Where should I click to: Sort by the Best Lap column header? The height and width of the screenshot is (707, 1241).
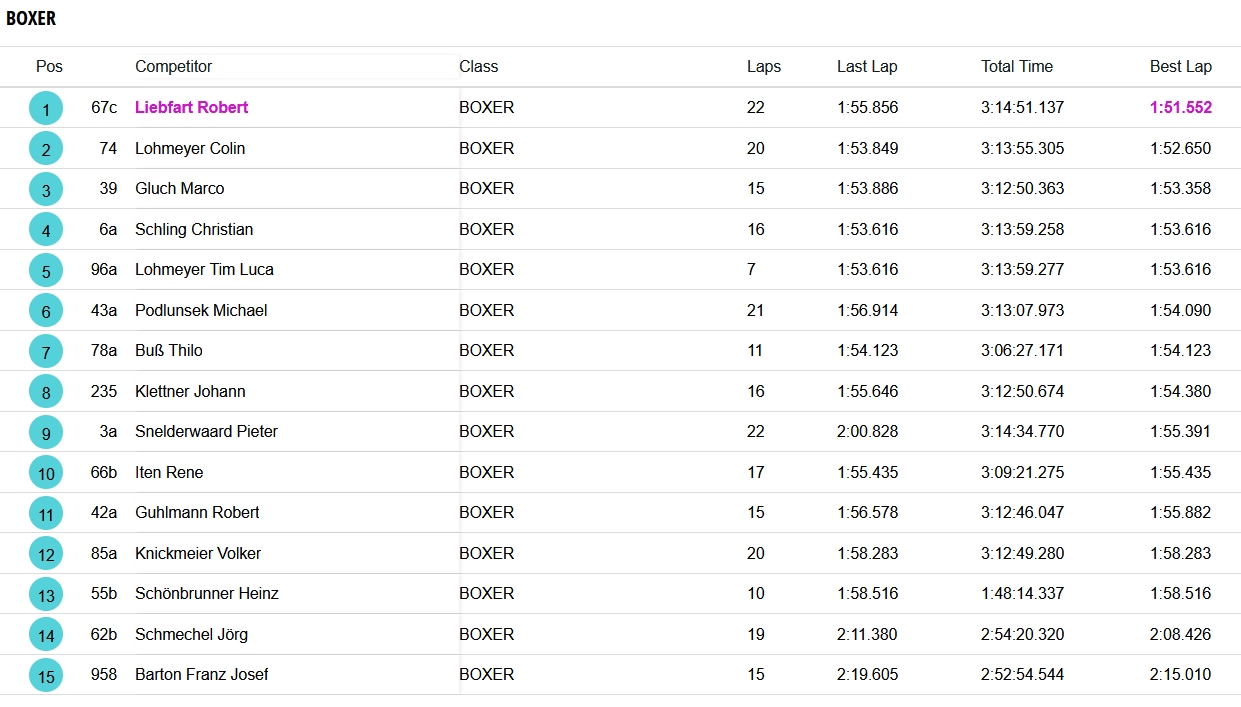[1180, 67]
